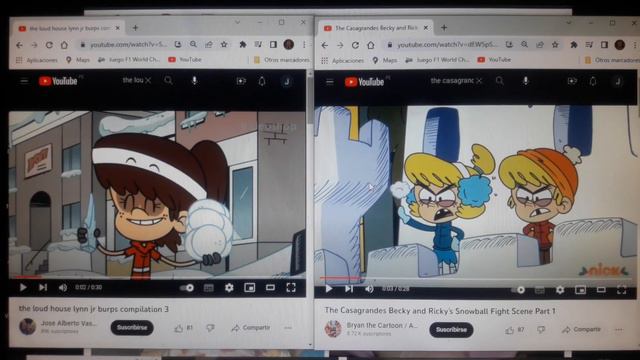640x360 pixels.
Task: Play the Casagrandes video in right window
Action: [329, 289]
